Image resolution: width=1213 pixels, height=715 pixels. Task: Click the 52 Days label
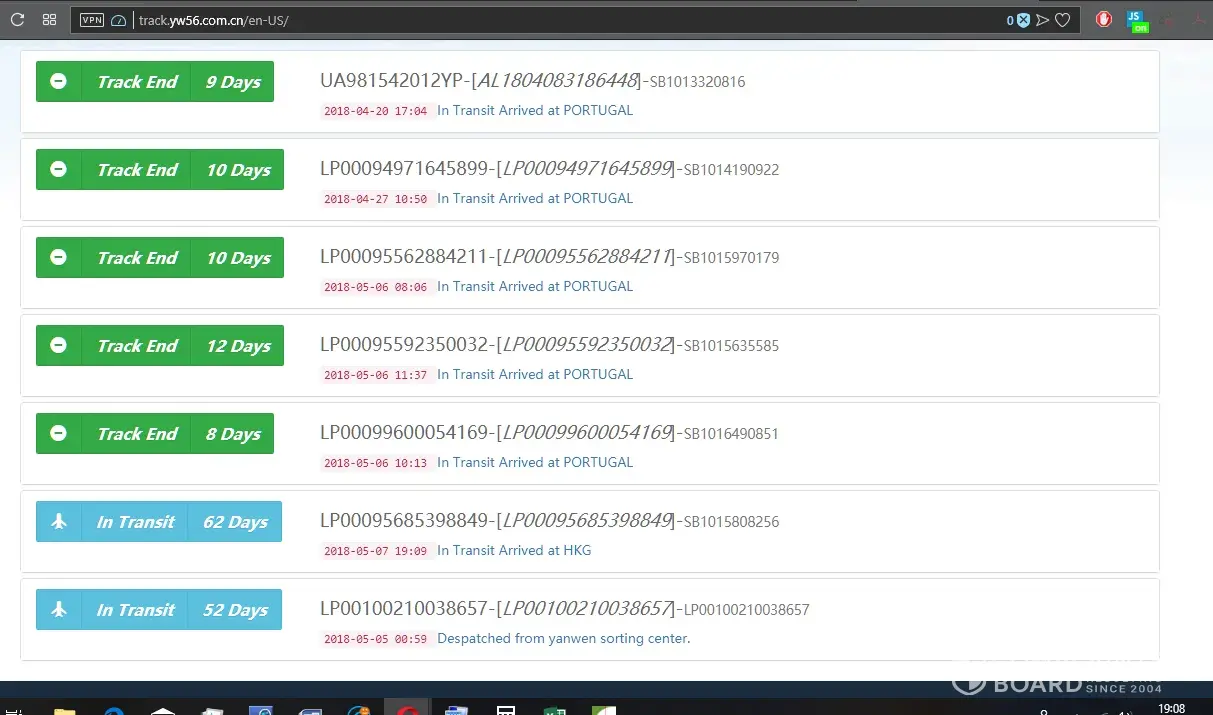235,610
